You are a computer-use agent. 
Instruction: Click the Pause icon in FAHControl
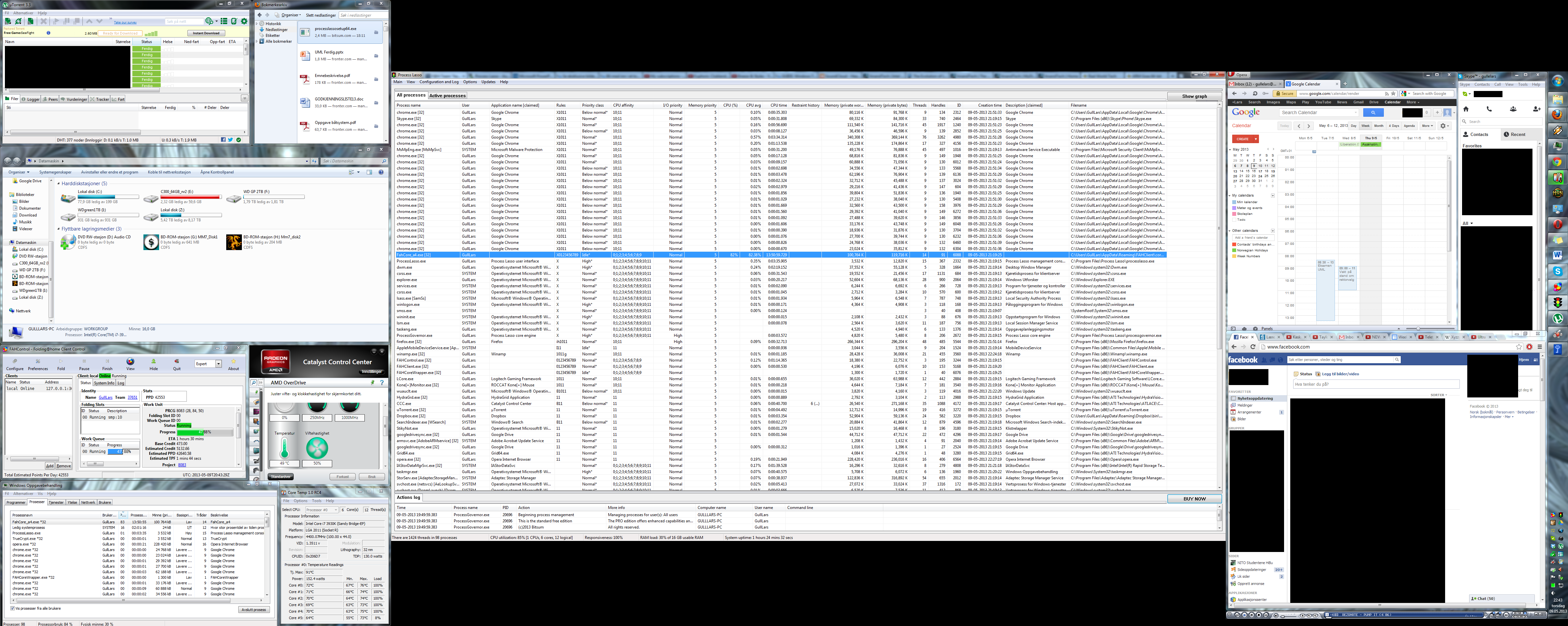[x=84, y=362]
